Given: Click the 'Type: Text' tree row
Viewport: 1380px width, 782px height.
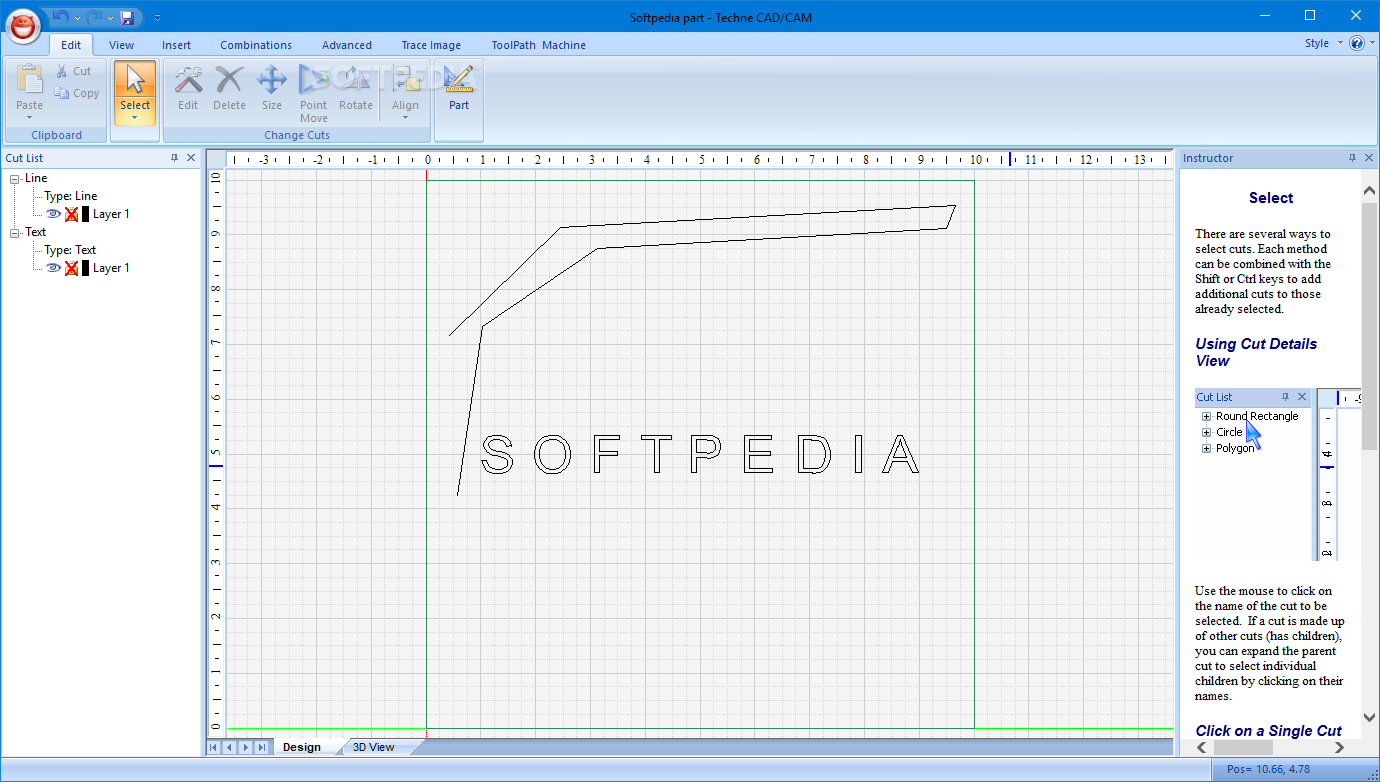Looking at the screenshot, I should click(70, 250).
